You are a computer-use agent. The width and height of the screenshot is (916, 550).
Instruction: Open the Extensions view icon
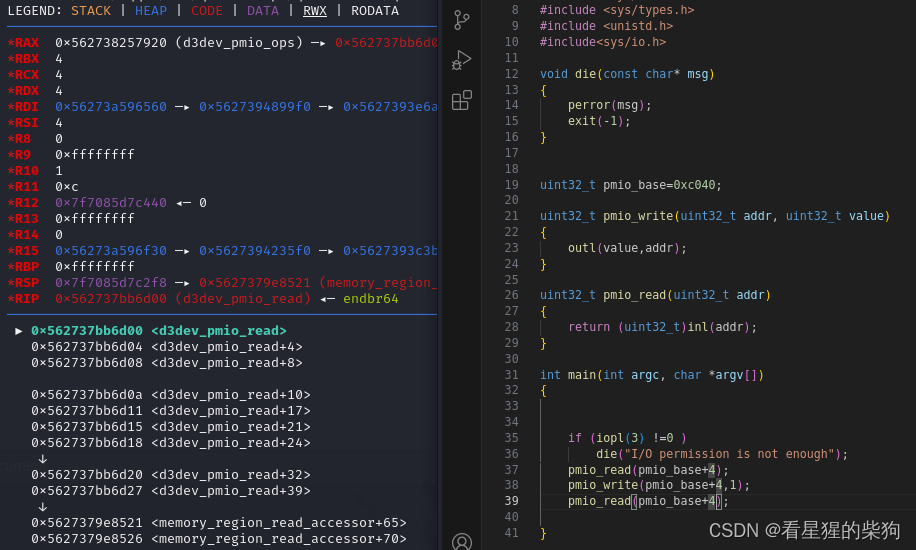pyautogui.click(x=462, y=100)
